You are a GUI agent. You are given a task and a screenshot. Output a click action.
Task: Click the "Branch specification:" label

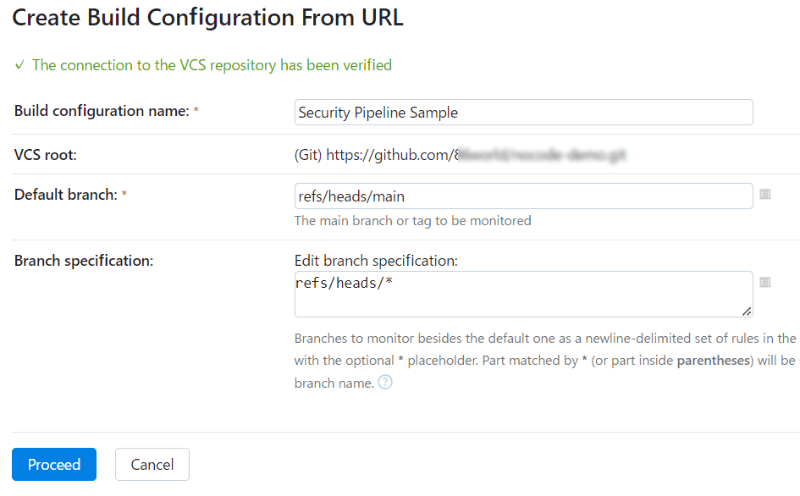83,260
